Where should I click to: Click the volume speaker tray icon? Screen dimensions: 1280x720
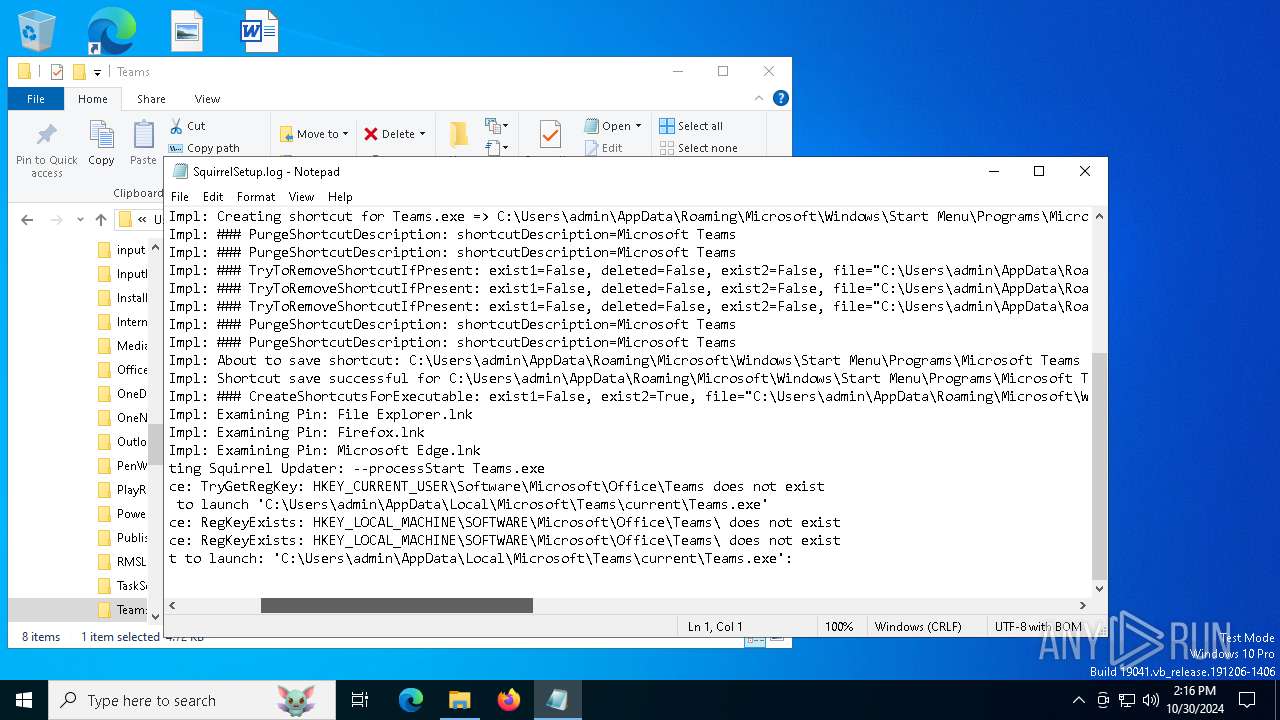(1151, 700)
